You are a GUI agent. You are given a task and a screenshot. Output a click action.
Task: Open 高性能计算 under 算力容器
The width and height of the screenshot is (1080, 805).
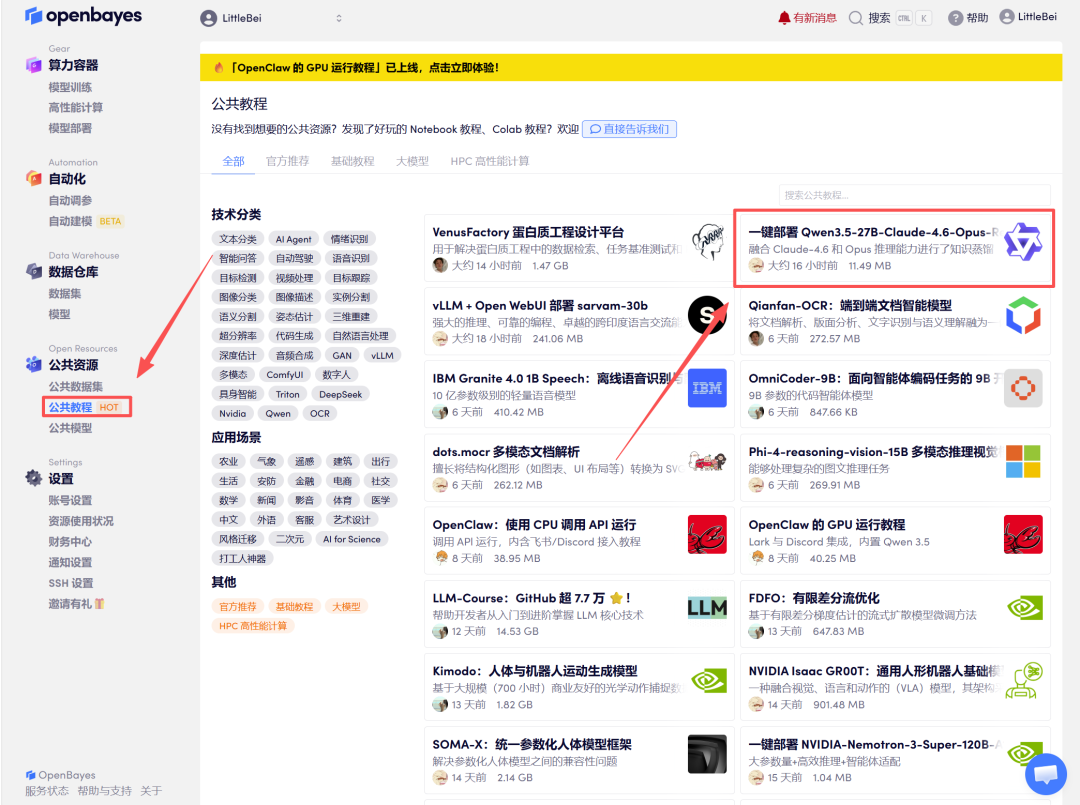[x=75, y=107]
